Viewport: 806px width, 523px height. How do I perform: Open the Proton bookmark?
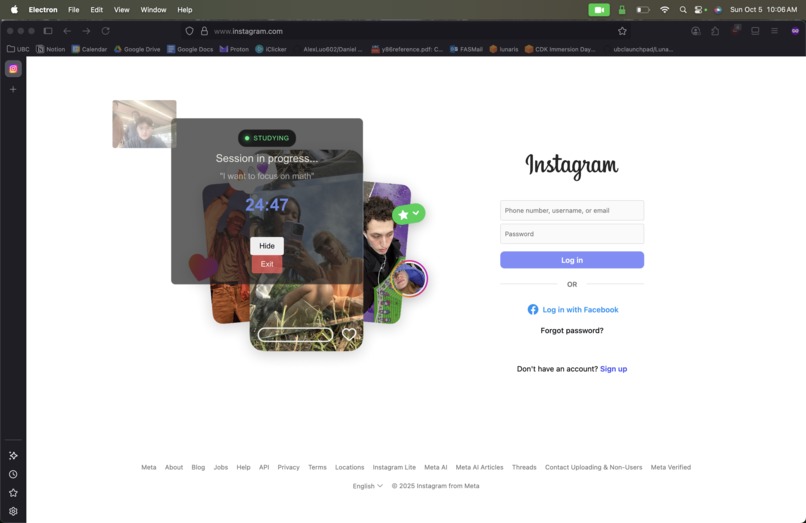pyautogui.click(x=234, y=49)
